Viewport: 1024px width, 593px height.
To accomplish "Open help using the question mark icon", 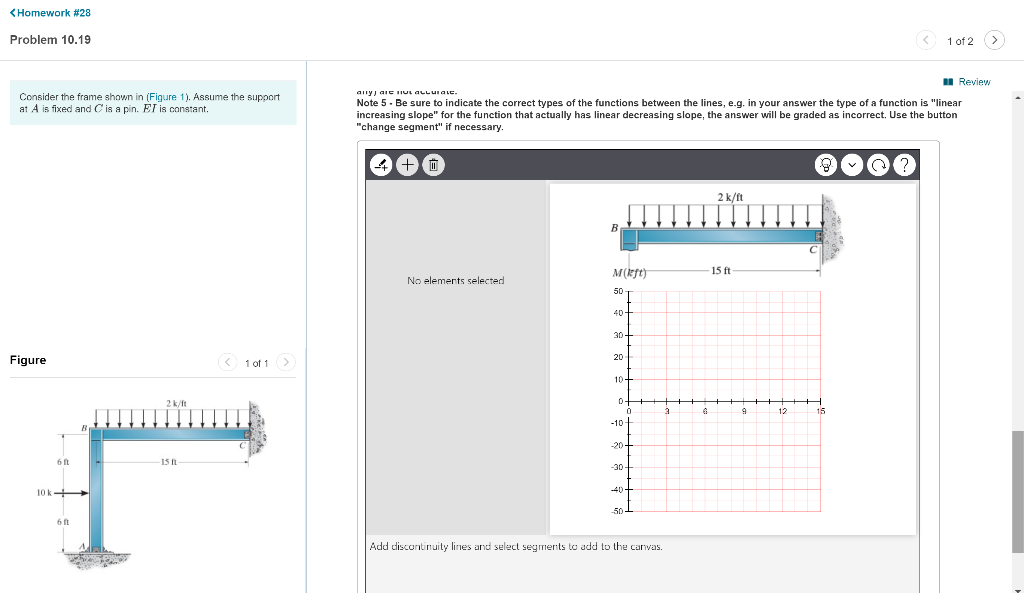I will 904,165.
